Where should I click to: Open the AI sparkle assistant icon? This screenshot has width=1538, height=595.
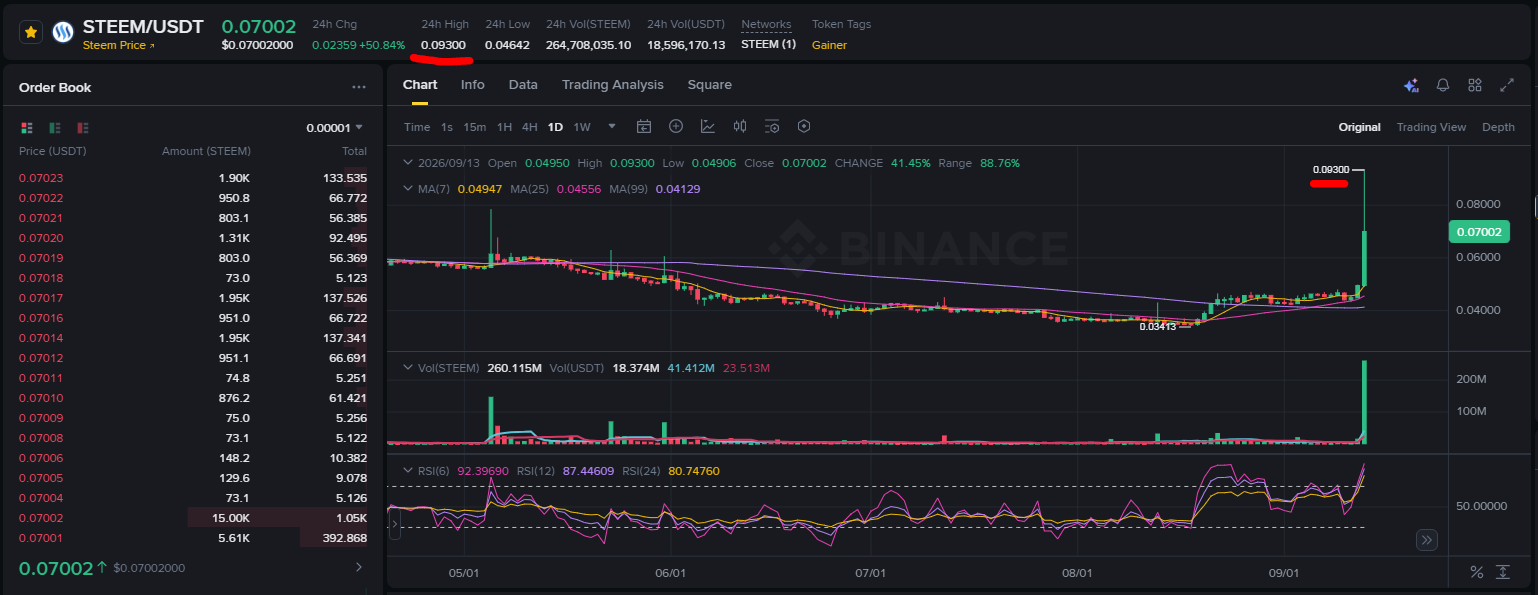[1411, 86]
